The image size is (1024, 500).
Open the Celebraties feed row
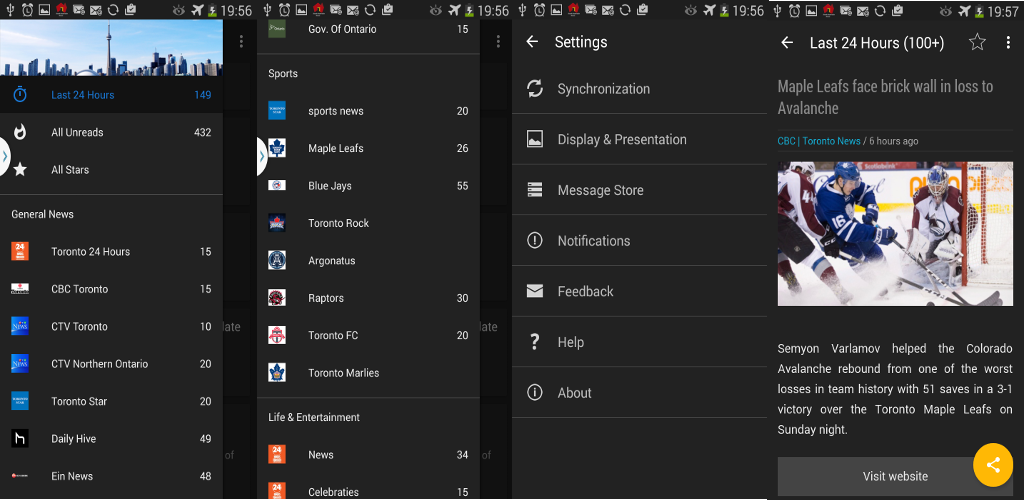point(368,488)
